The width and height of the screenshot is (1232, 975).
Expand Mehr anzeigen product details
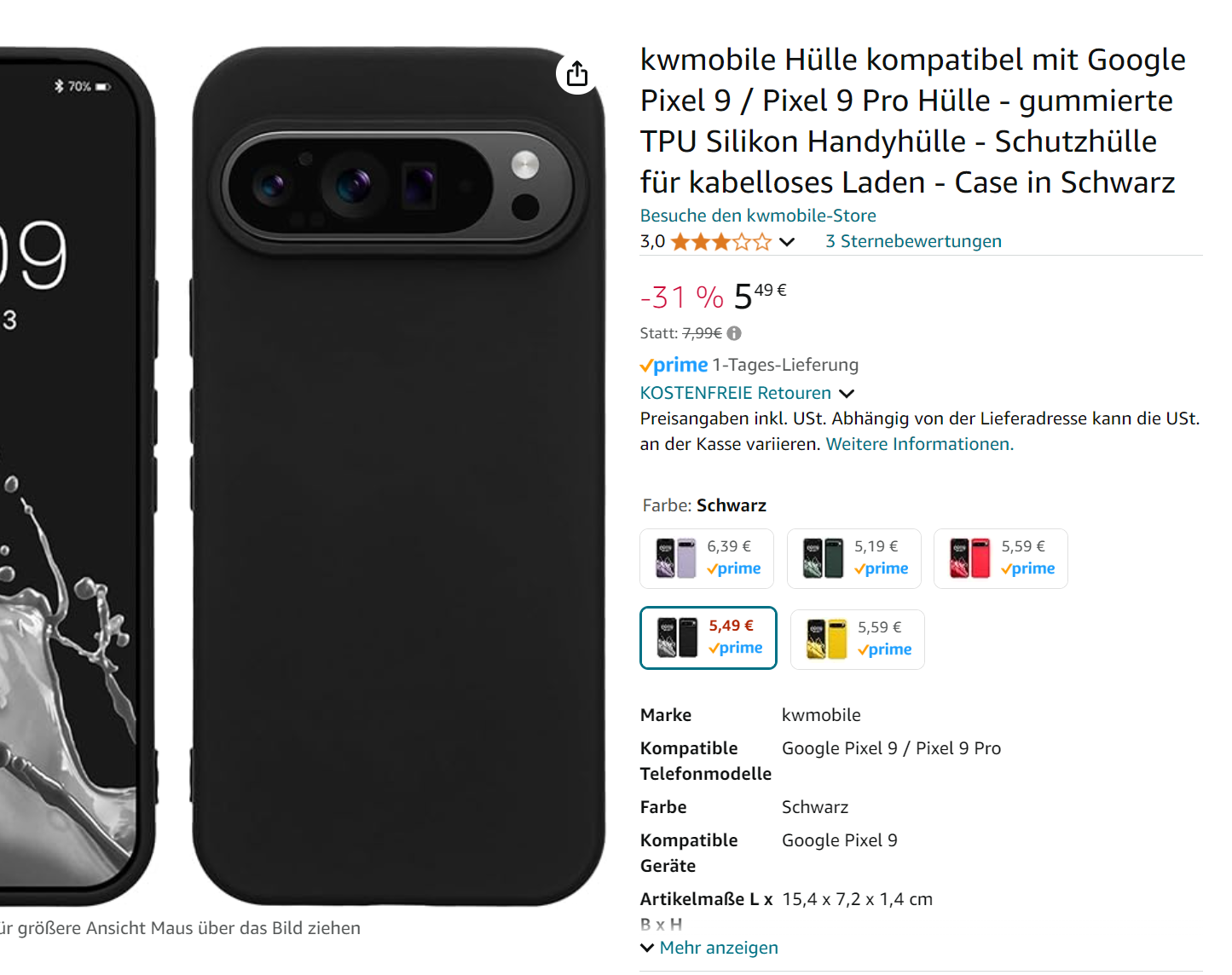709,948
